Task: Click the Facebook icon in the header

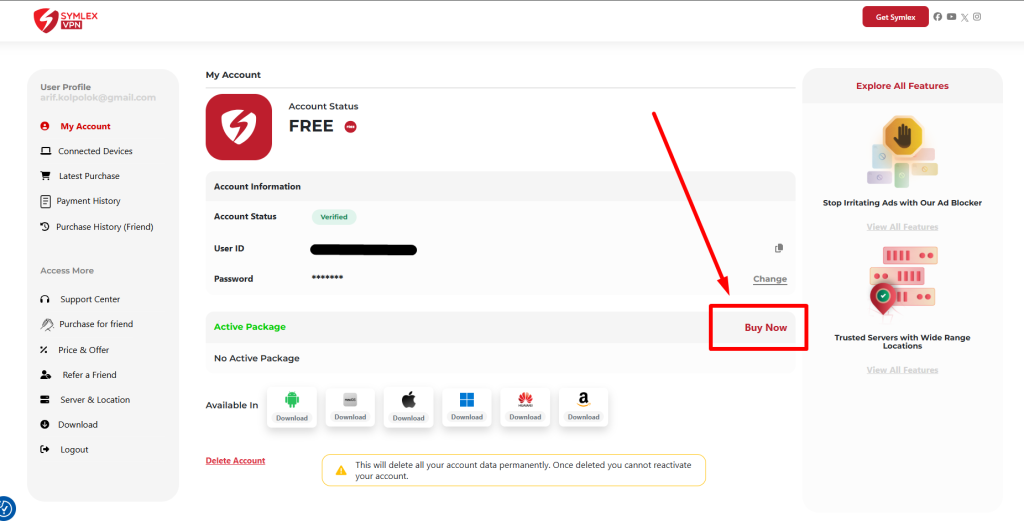Action: 938,17
